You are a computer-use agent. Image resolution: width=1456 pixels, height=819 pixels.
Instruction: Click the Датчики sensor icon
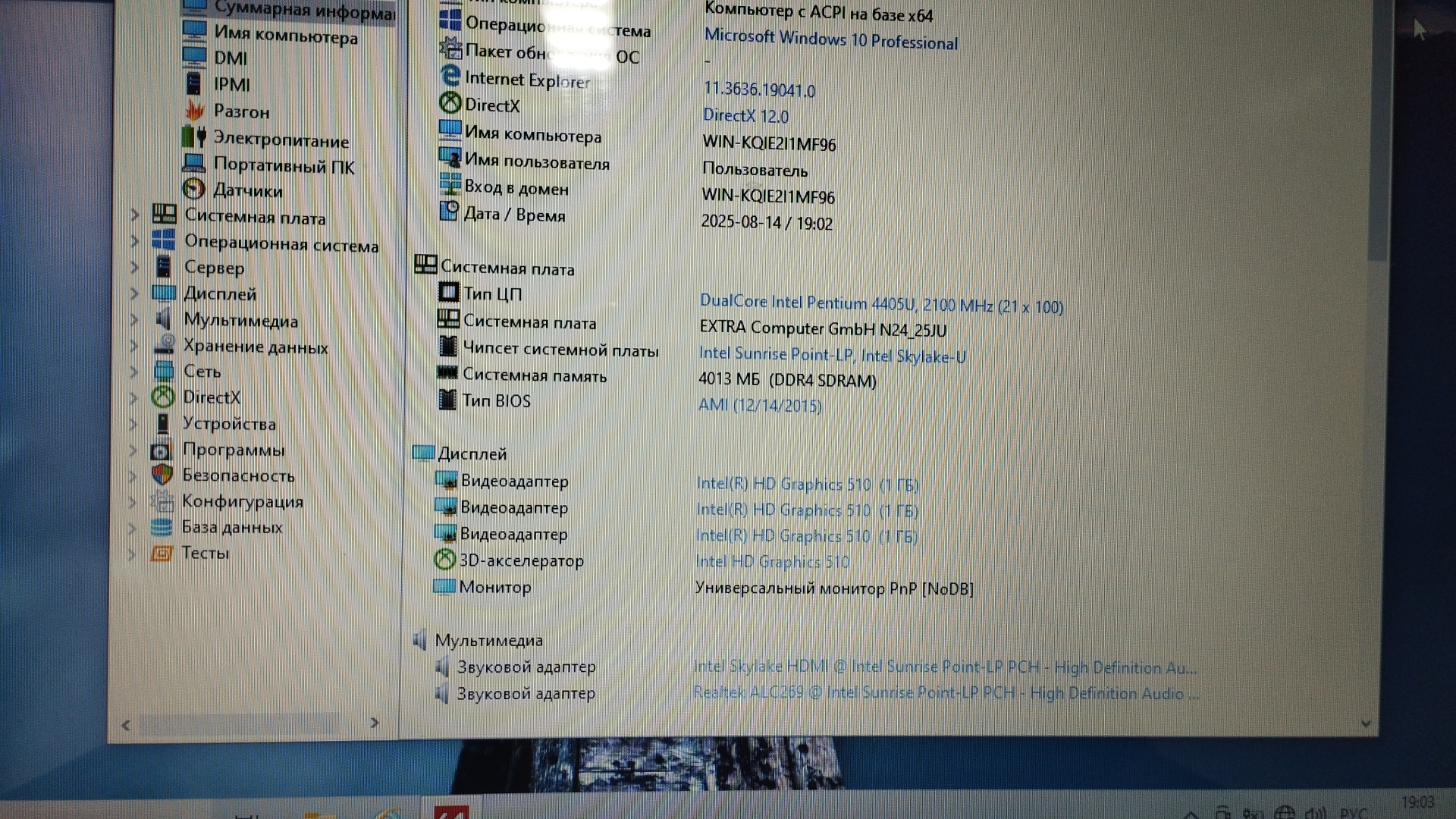tap(194, 189)
